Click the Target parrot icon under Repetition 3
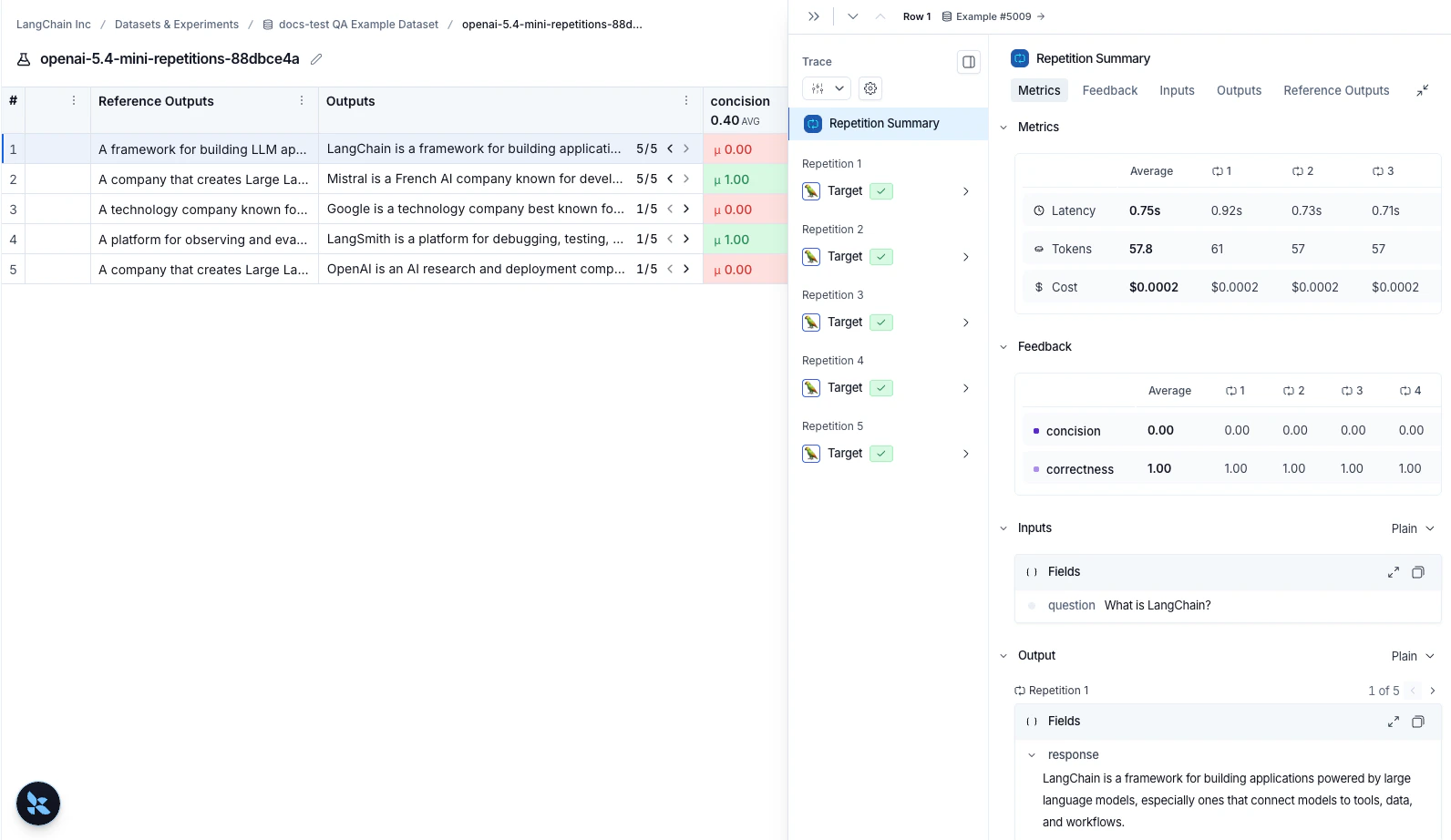This screenshot has width=1451, height=840. pyautogui.click(x=811, y=323)
